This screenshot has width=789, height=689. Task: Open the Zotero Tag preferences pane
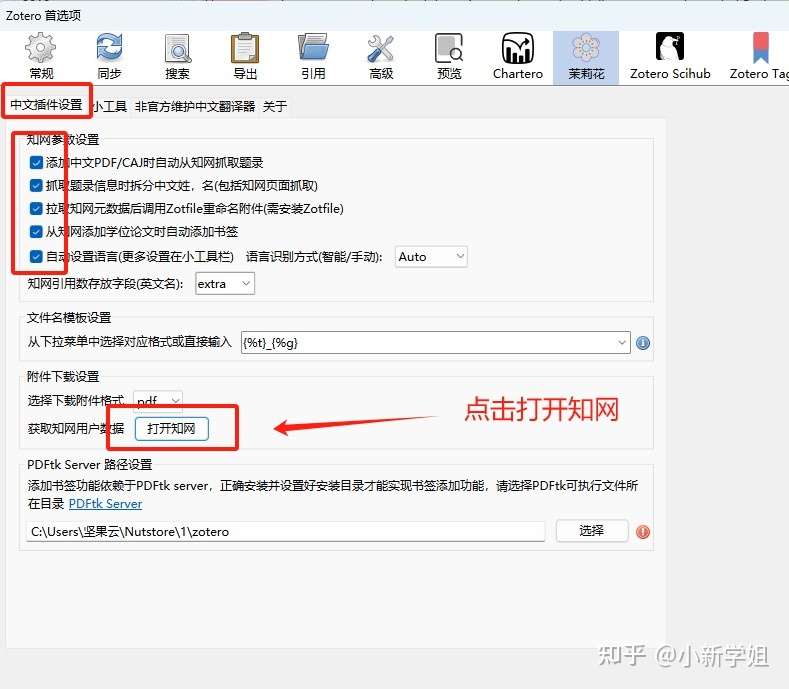759,57
